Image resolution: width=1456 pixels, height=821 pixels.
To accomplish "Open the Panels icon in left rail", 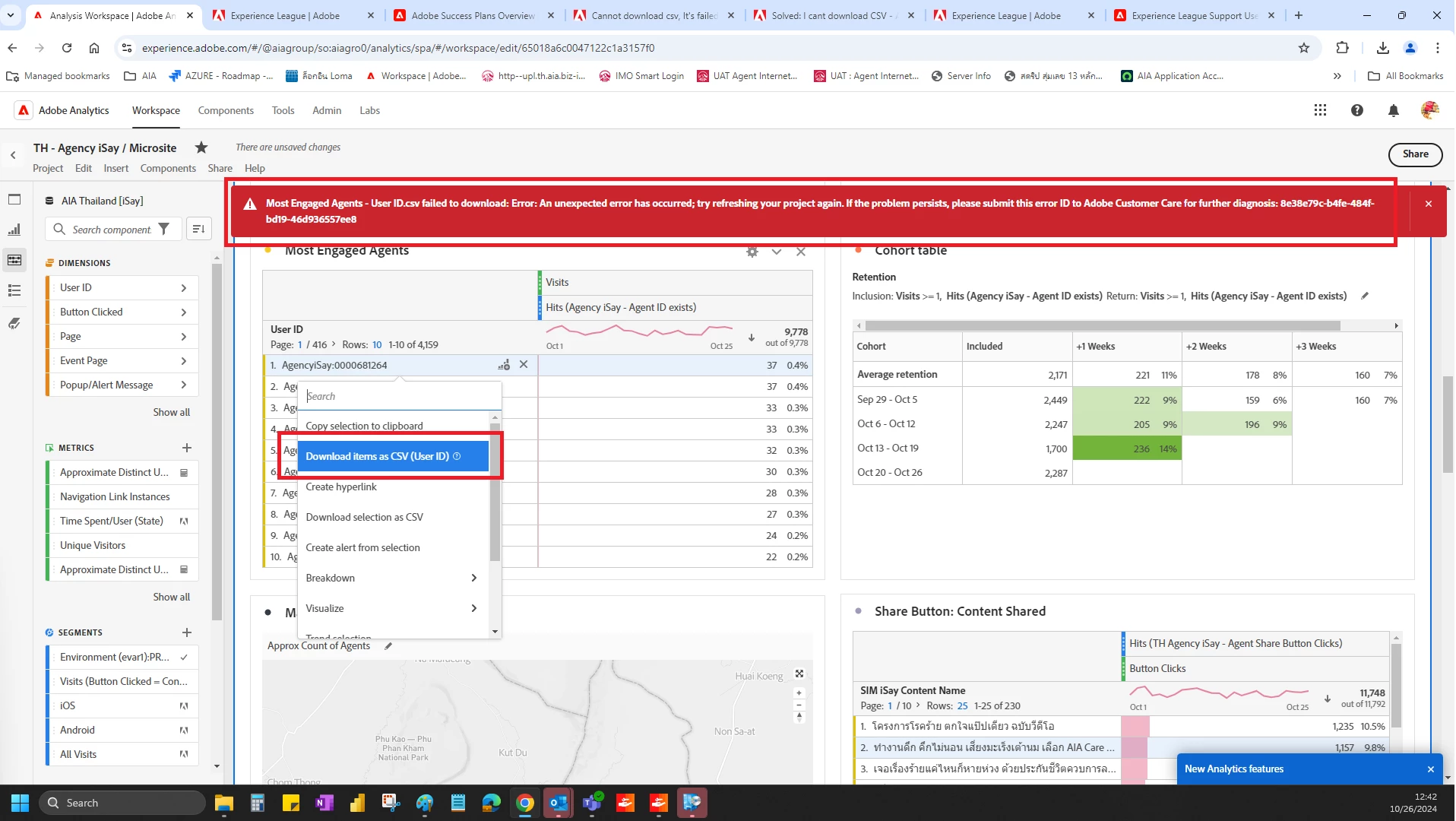I will pos(14,199).
